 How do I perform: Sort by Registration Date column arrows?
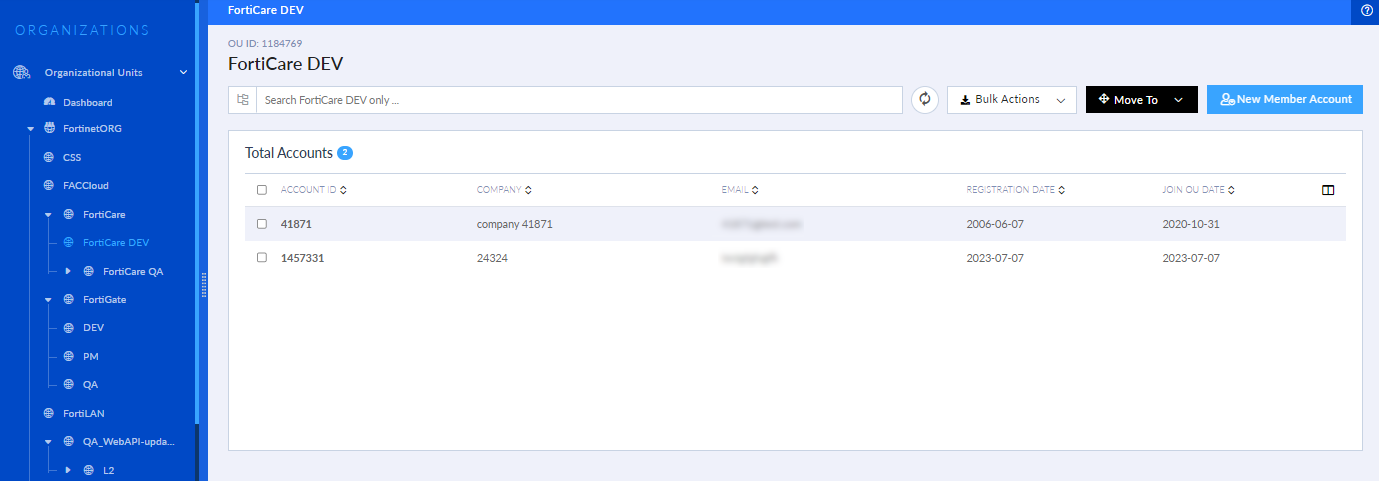tap(1061, 190)
